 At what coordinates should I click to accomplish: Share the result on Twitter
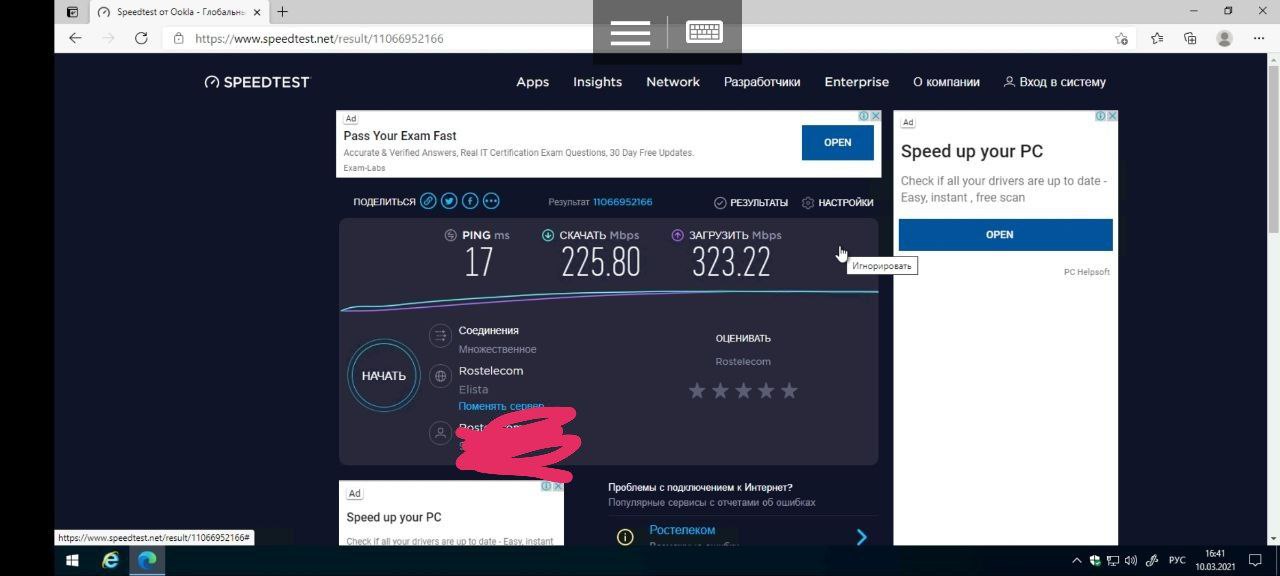pyautogui.click(x=449, y=201)
